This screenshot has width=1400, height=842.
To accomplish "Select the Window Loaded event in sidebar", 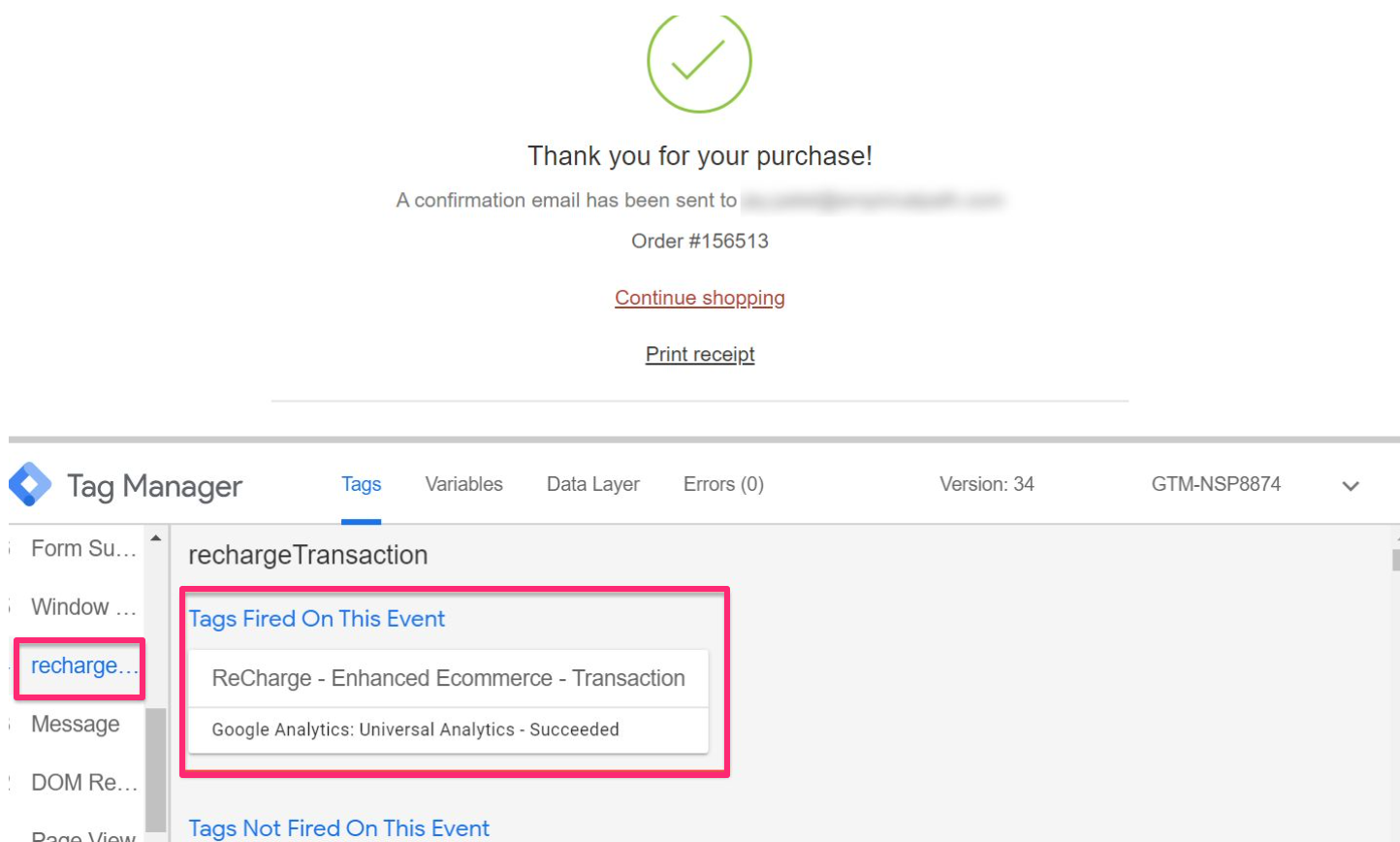I will (x=83, y=607).
